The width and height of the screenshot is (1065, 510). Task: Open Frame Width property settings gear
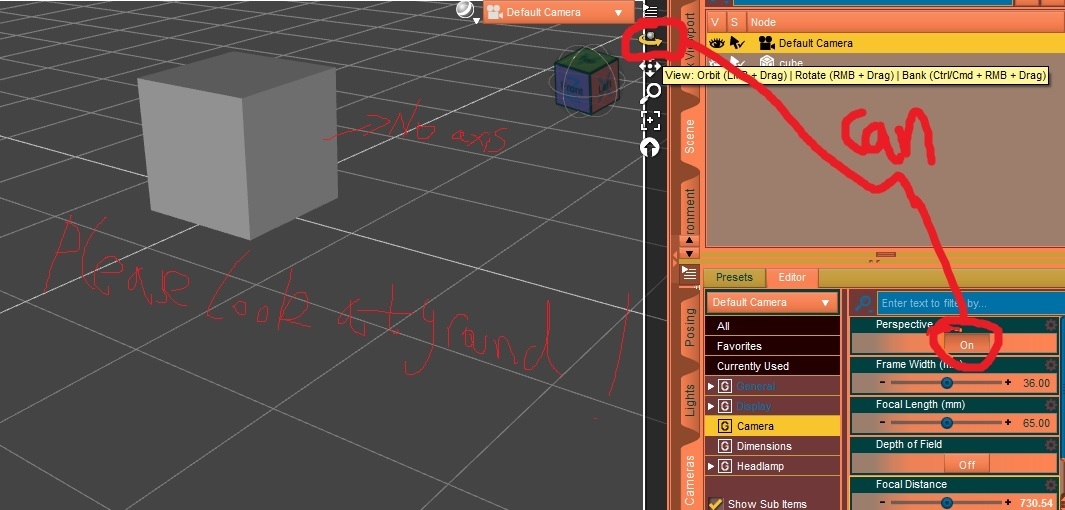1051,365
